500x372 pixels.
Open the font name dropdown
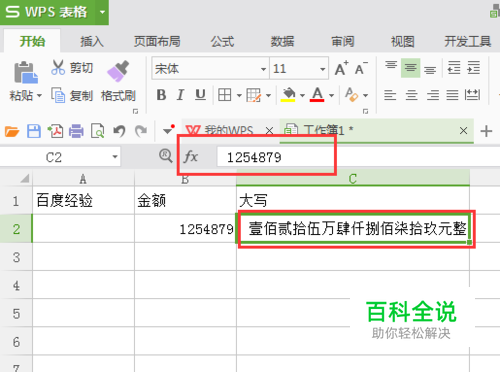tap(263, 69)
